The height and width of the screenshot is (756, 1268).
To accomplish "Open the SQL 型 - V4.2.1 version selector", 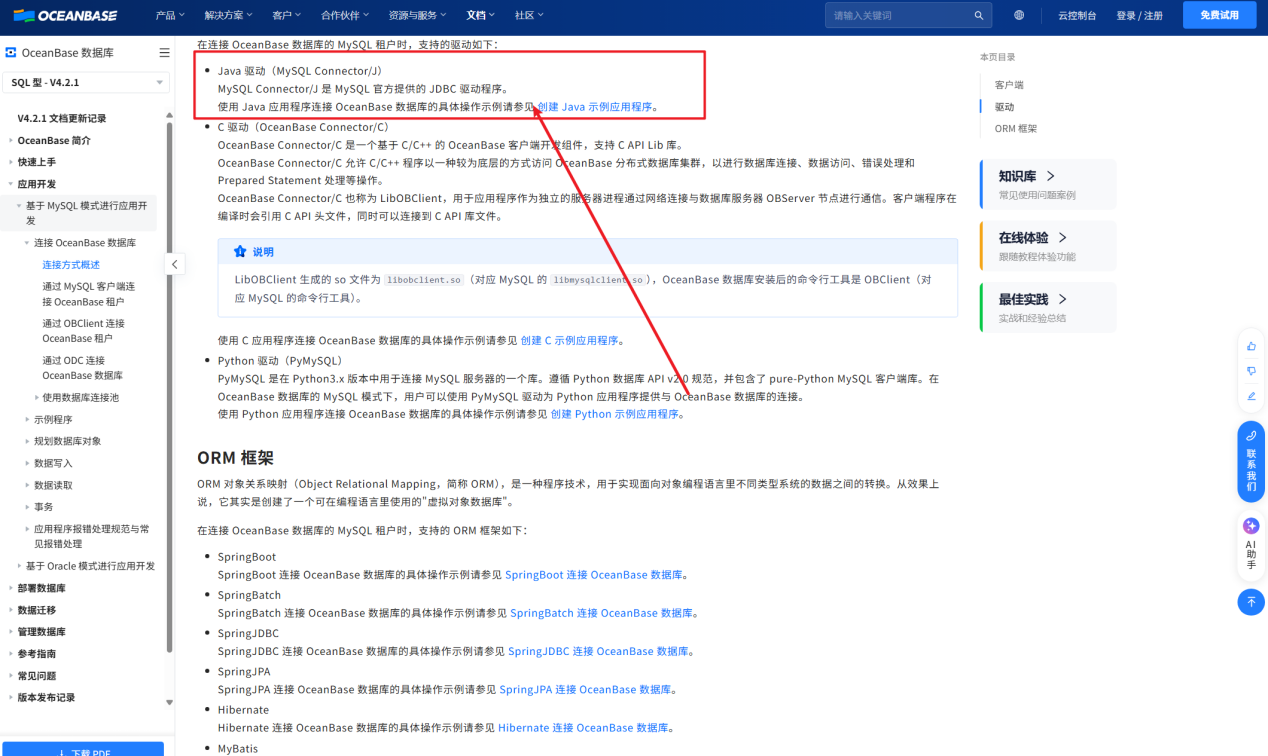I will coord(86,82).
